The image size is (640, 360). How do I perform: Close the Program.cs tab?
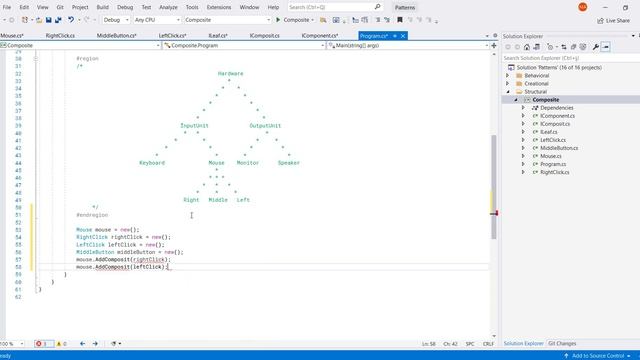[403, 36]
